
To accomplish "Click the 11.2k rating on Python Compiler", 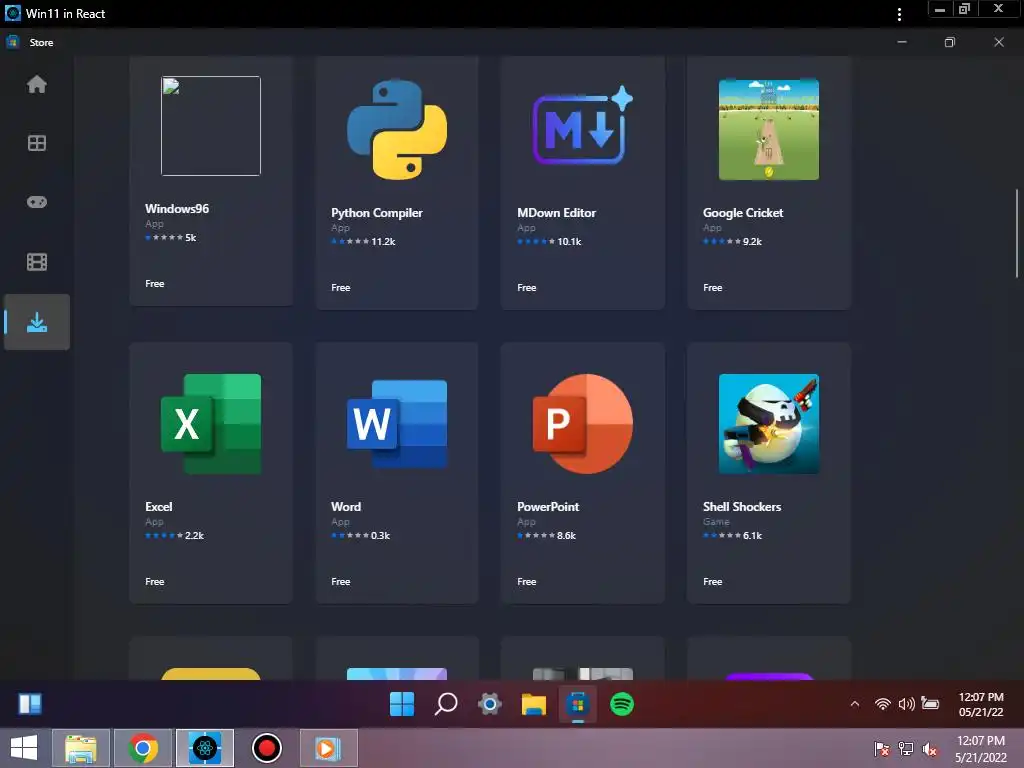I will click(x=383, y=242).
